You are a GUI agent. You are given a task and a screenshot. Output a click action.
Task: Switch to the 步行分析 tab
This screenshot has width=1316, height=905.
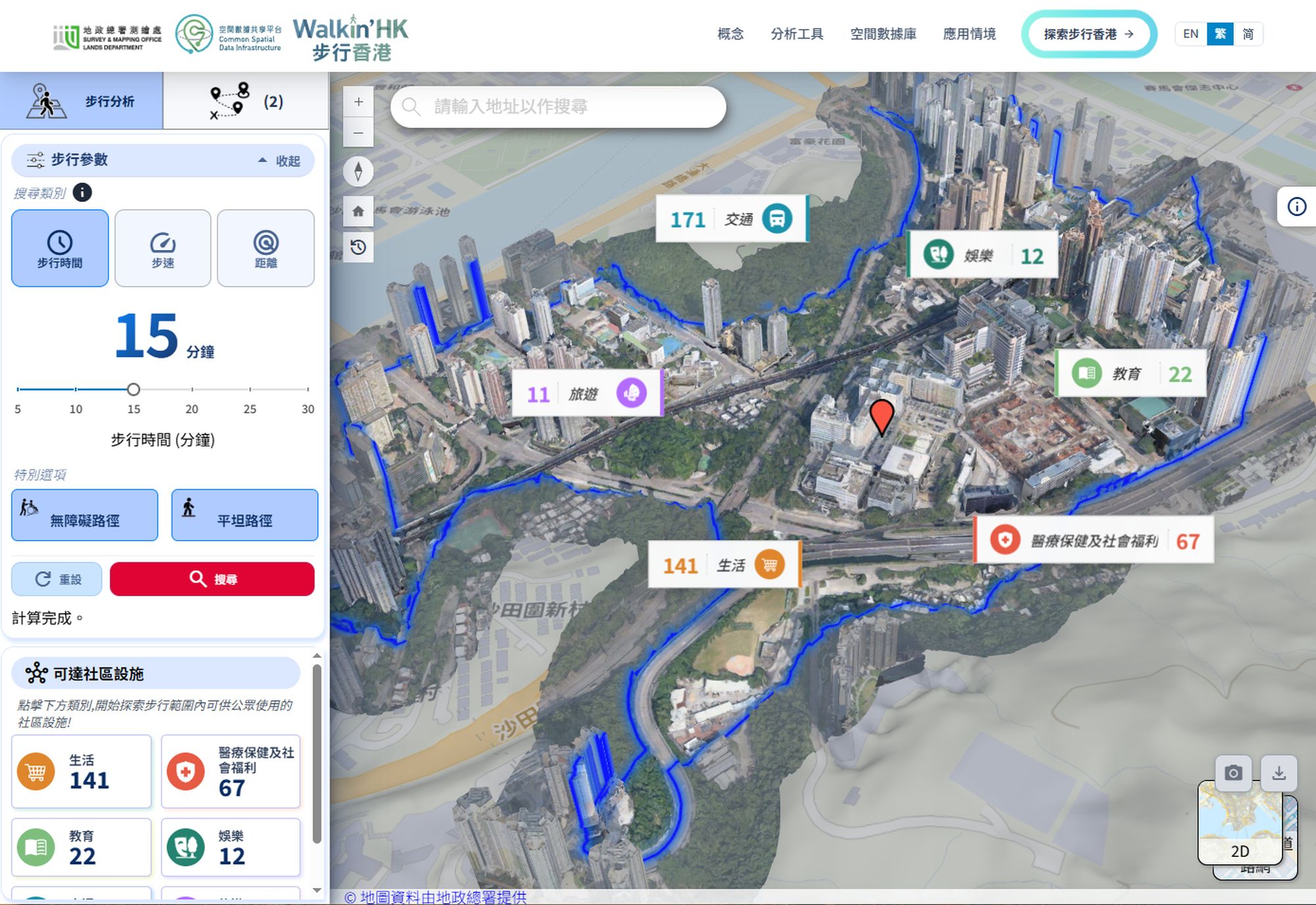(x=82, y=101)
